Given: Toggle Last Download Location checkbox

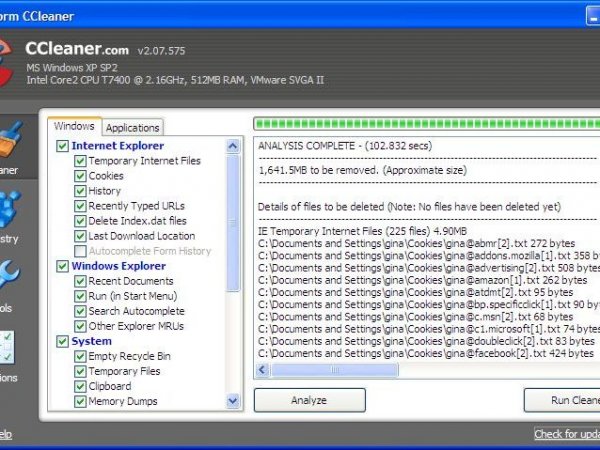Looking at the screenshot, I should point(80,236).
